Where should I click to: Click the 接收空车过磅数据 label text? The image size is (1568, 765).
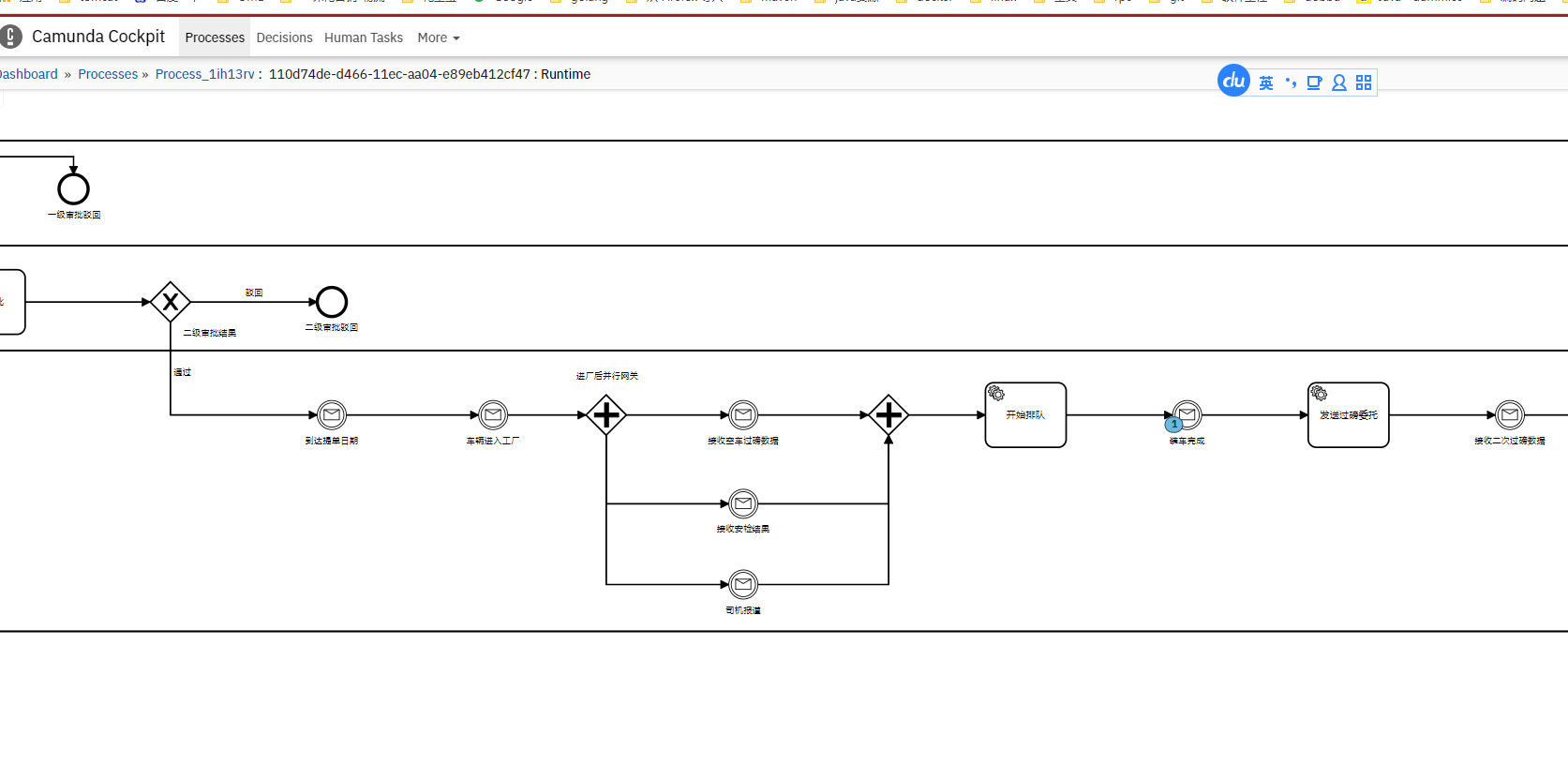[743, 441]
